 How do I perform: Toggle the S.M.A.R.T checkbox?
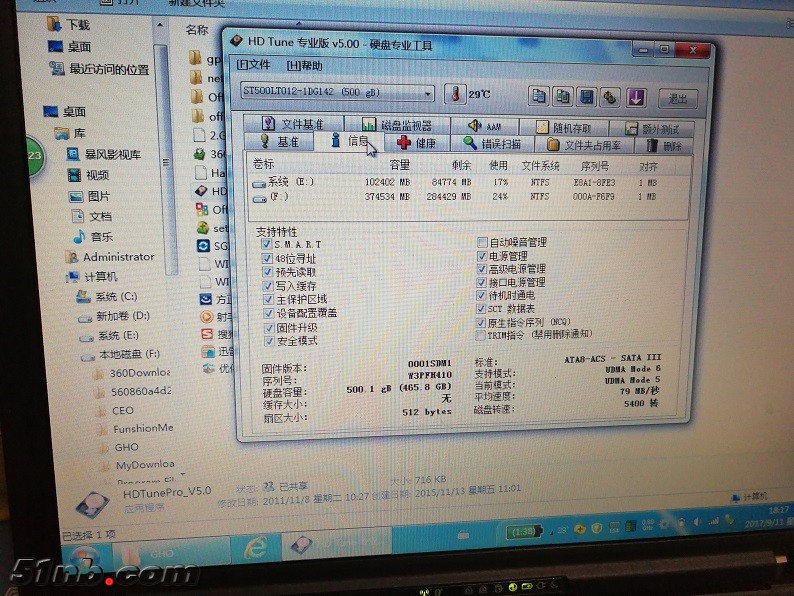pos(267,244)
